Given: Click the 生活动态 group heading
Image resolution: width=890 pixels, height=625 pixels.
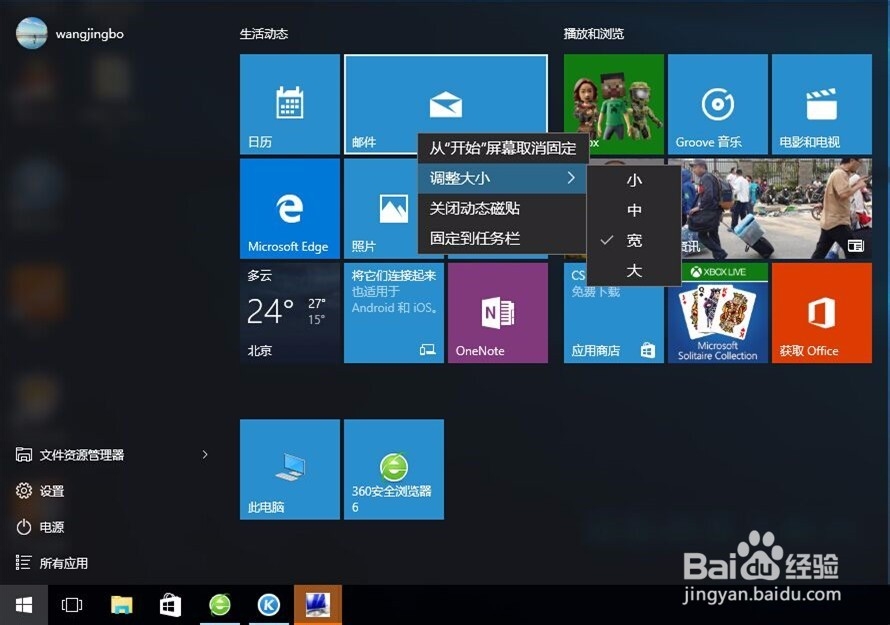Looking at the screenshot, I should click(x=264, y=34).
